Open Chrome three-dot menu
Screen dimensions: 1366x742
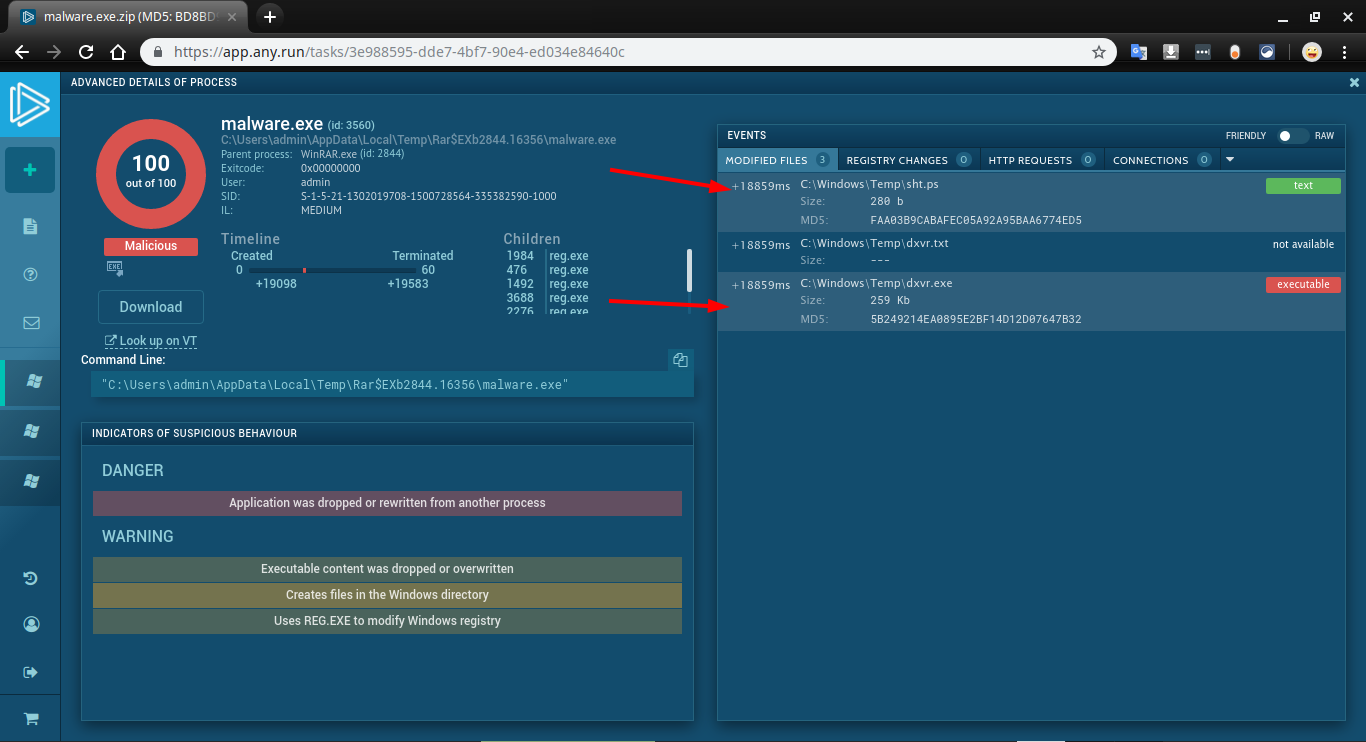pos(1345,52)
